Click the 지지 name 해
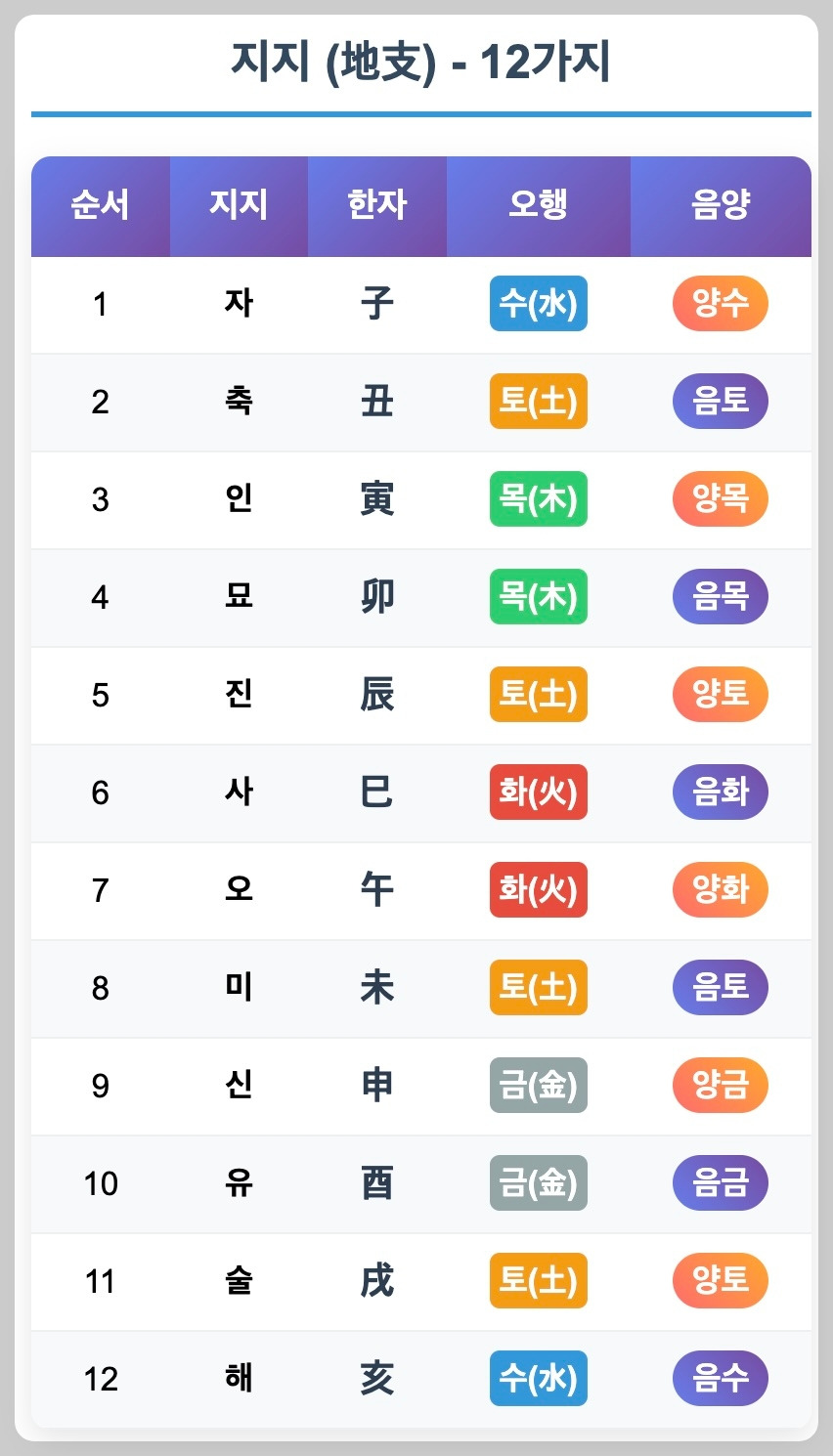 (239, 1378)
